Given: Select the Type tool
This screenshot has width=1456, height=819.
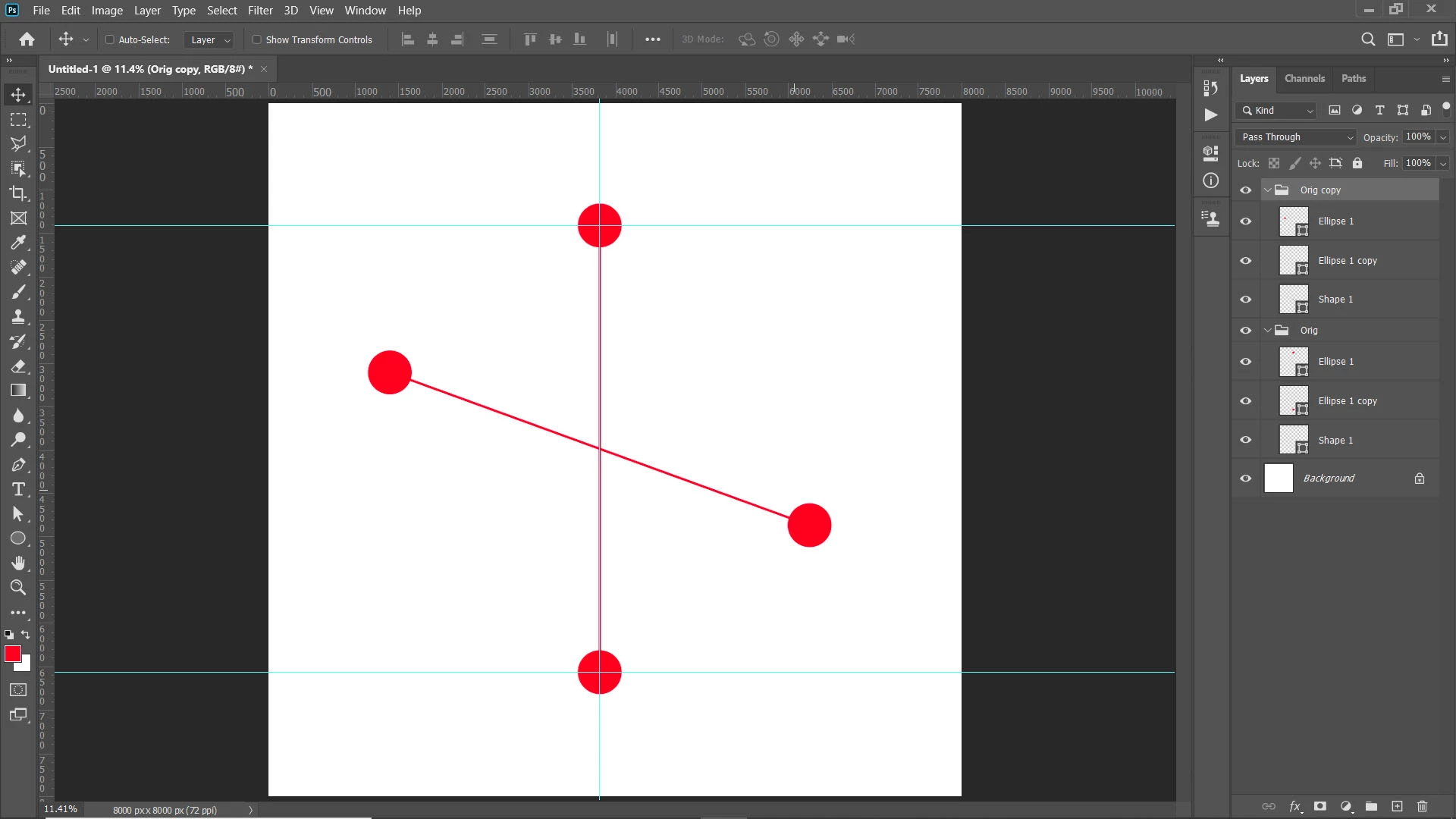Looking at the screenshot, I should [18, 489].
